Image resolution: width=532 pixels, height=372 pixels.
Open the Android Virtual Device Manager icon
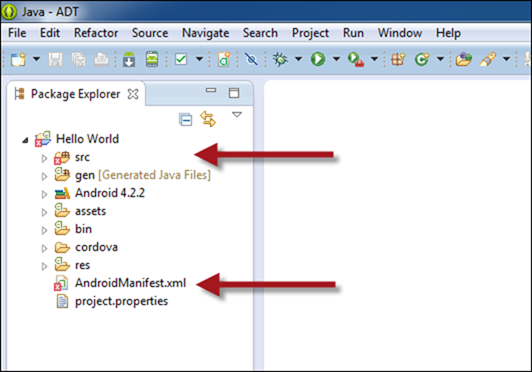point(152,59)
